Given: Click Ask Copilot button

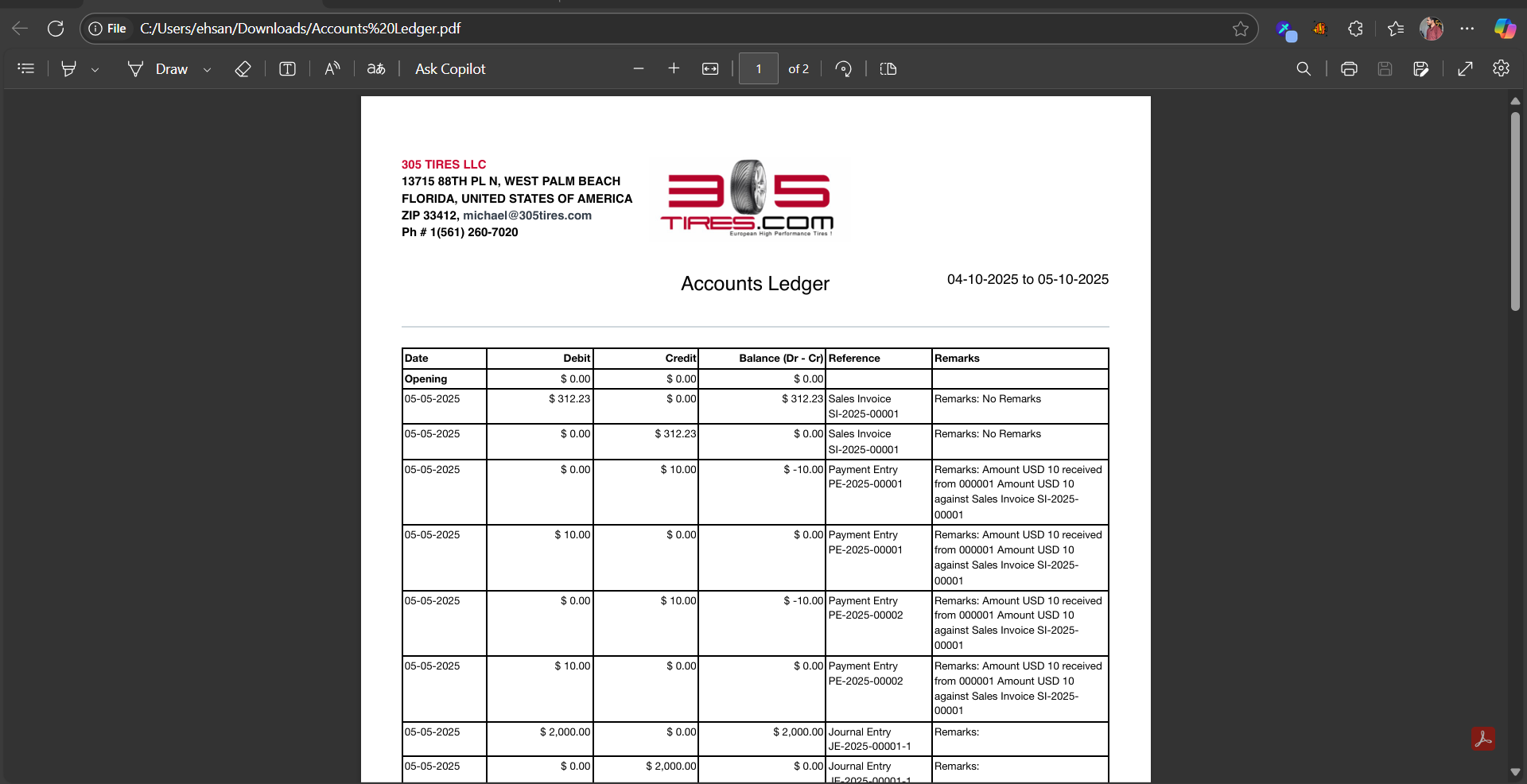Looking at the screenshot, I should (x=450, y=69).
